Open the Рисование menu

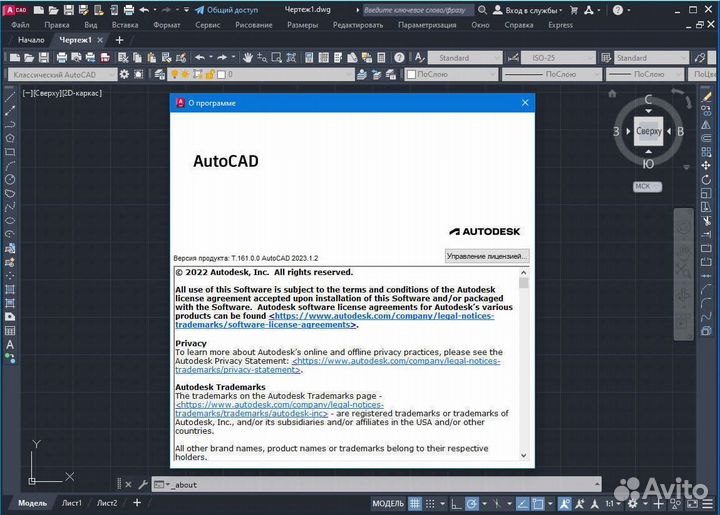click(253, 25)
